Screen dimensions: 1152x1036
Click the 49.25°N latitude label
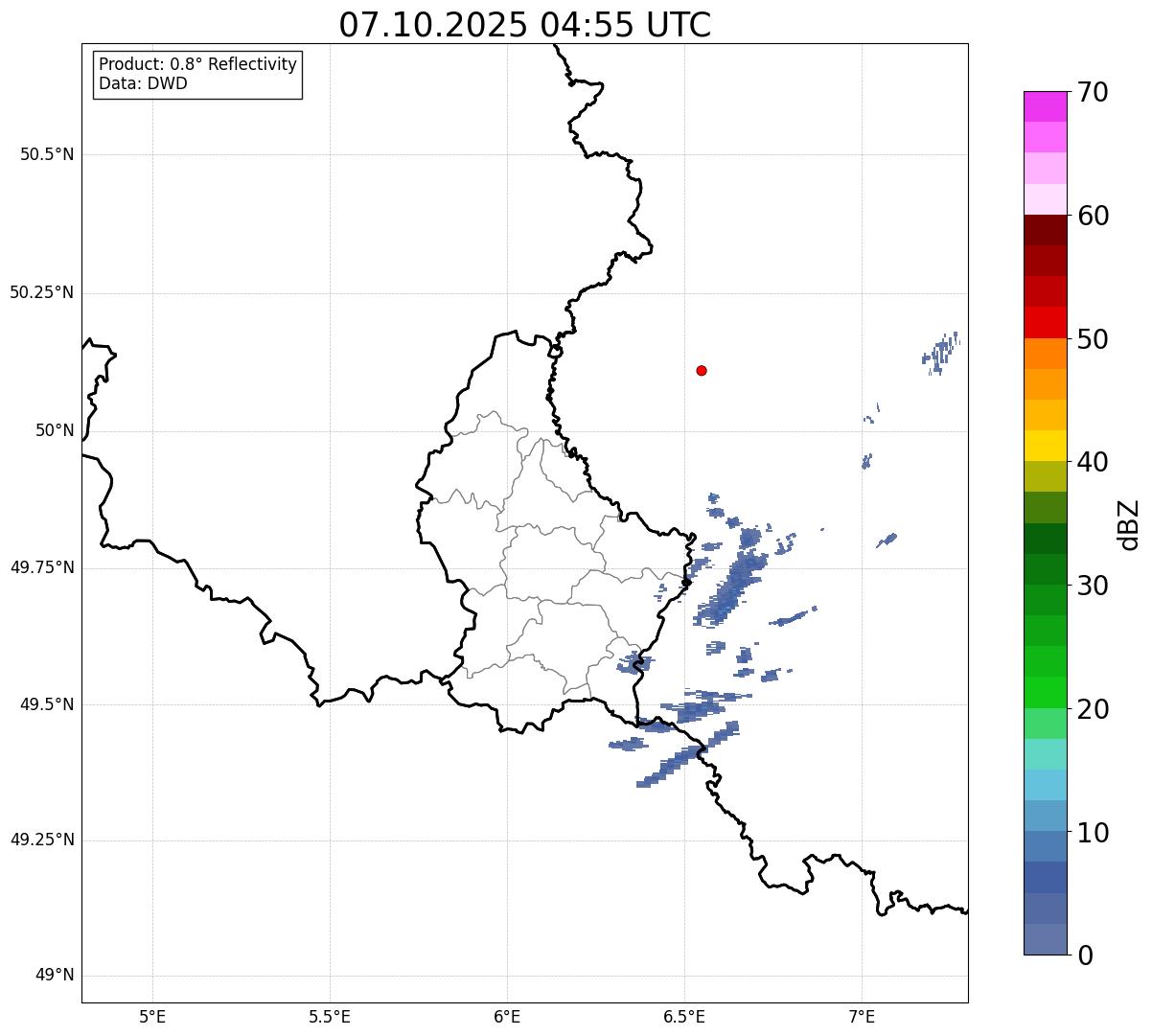[42, 840]
